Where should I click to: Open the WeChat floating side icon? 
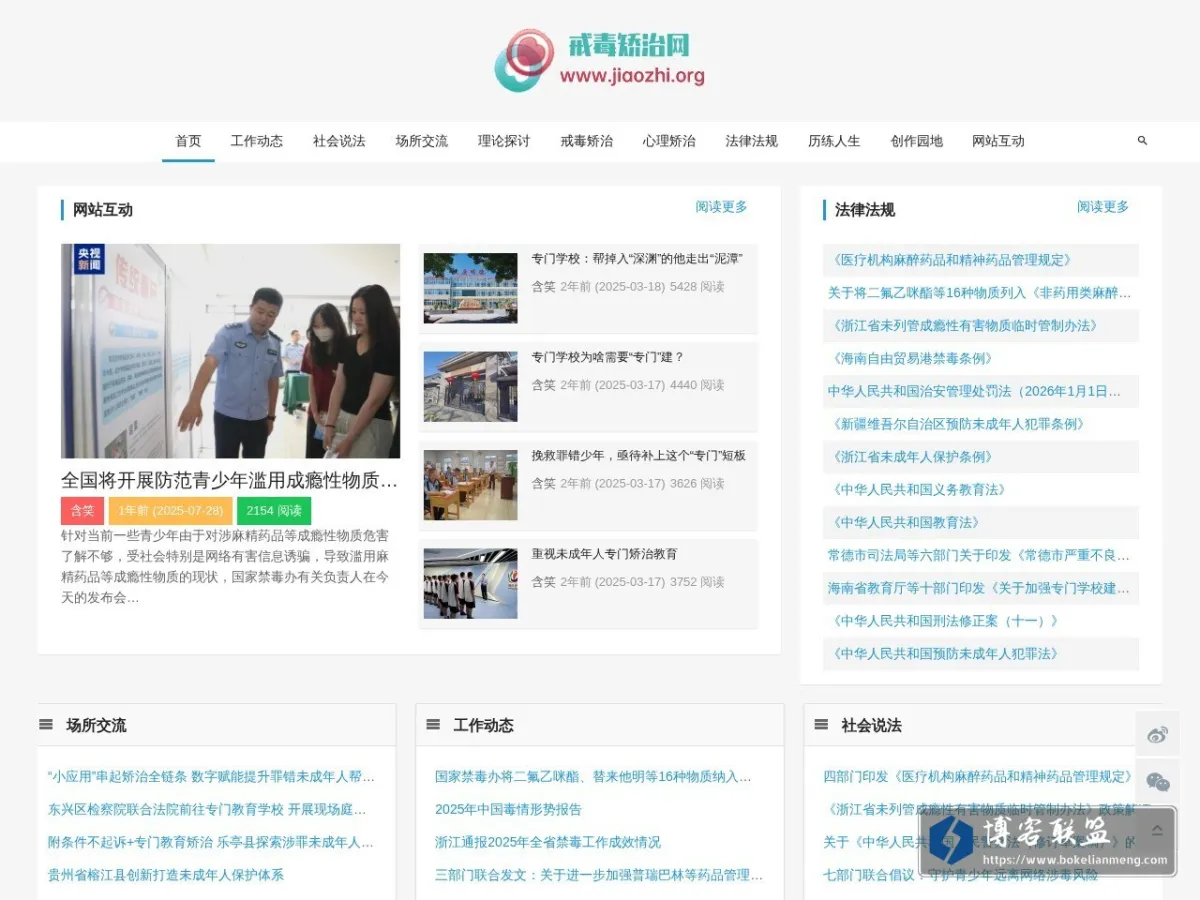point(1158,782)
